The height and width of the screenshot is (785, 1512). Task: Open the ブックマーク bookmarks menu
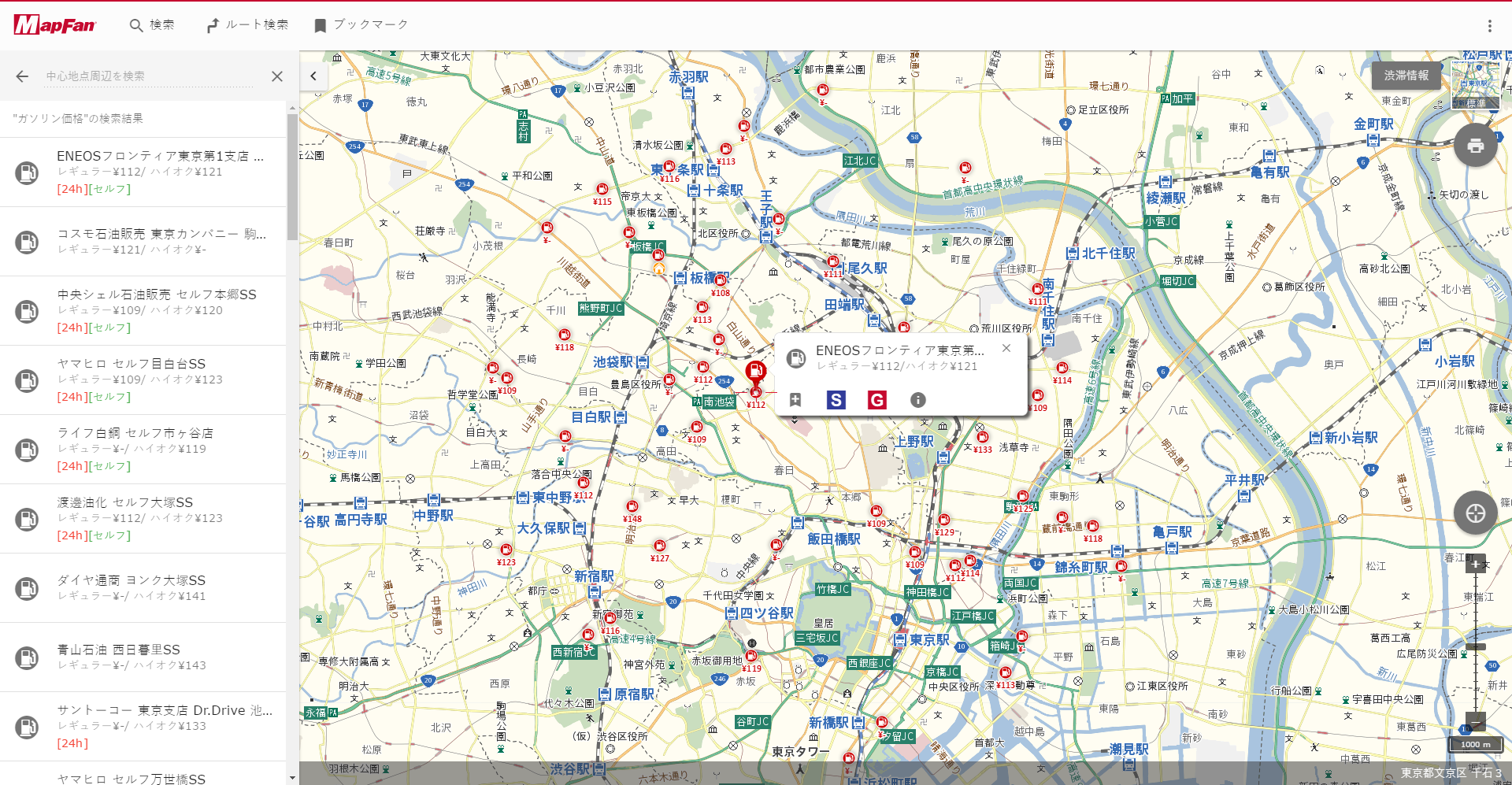(x=361, y=25)
